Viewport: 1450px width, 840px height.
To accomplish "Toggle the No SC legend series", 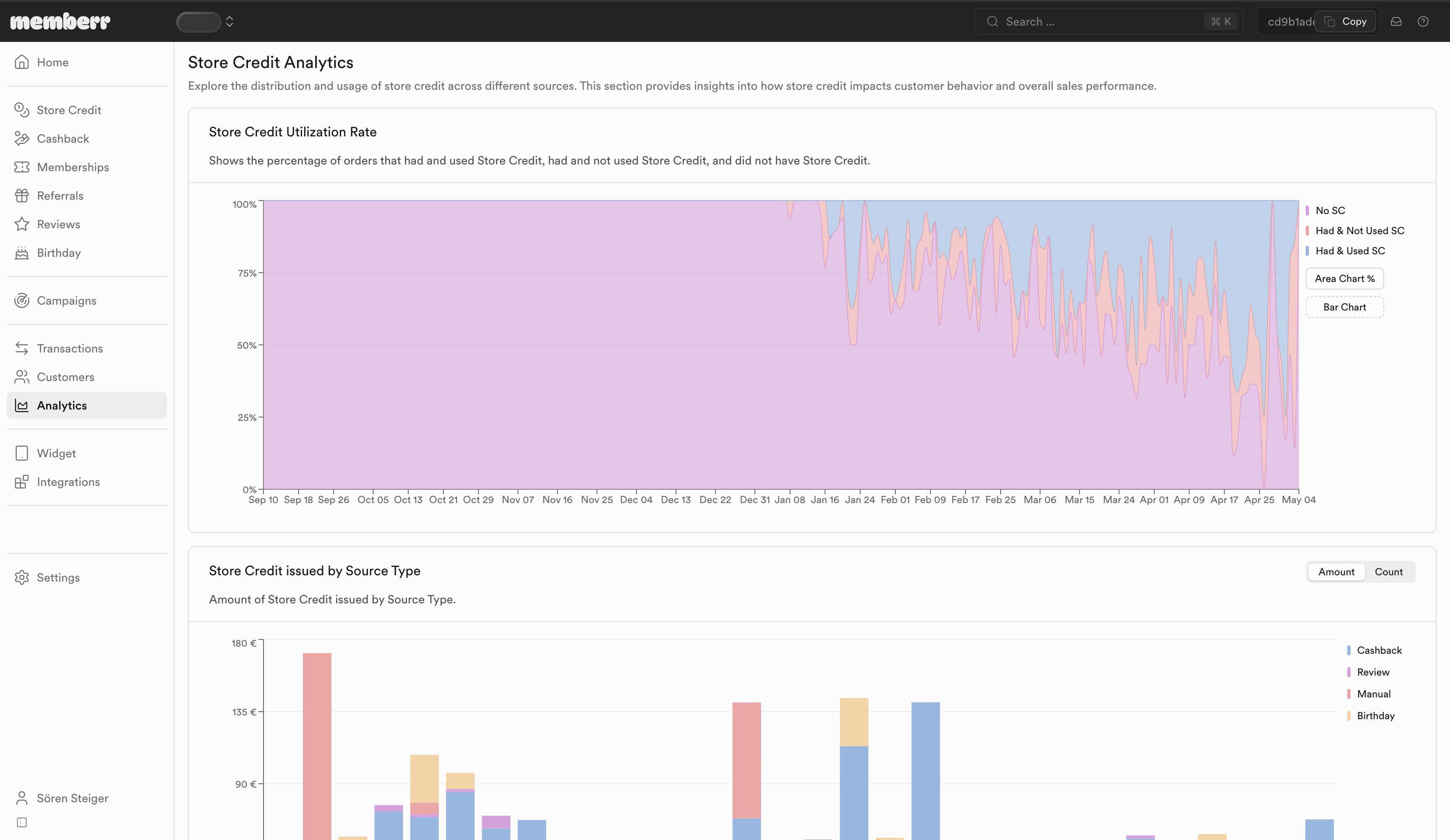I will click(1330, 211).
